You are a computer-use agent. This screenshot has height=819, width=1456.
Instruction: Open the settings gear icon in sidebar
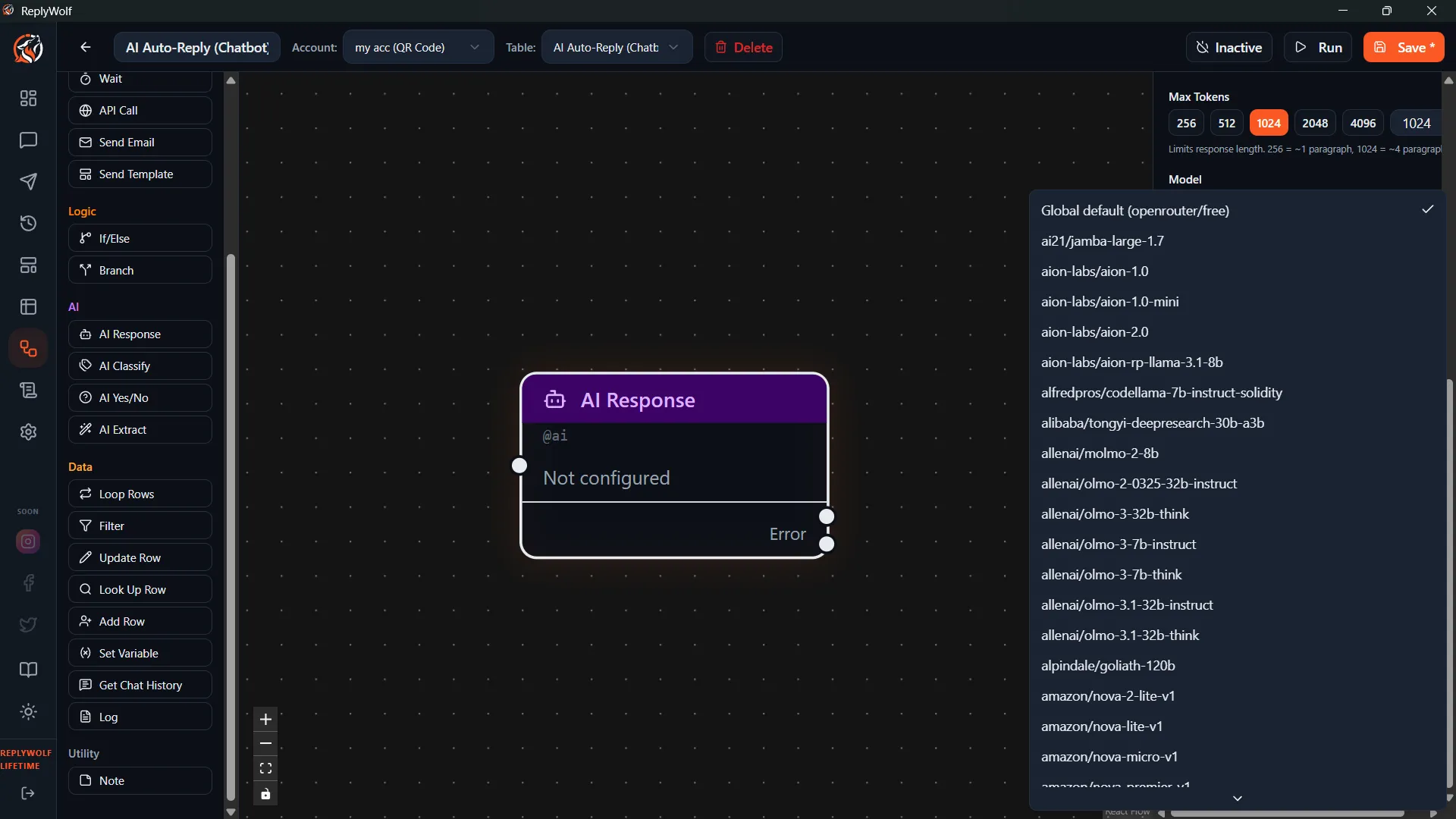(x=28, y=431)
